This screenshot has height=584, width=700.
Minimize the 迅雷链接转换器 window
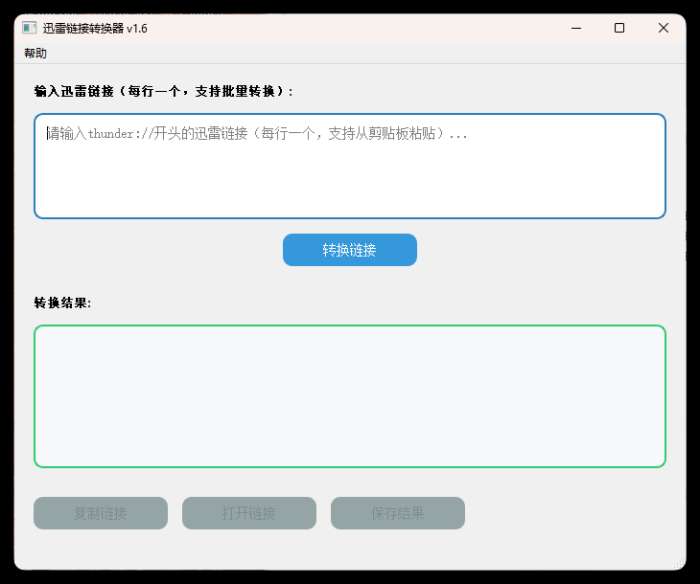coord(576,28)
